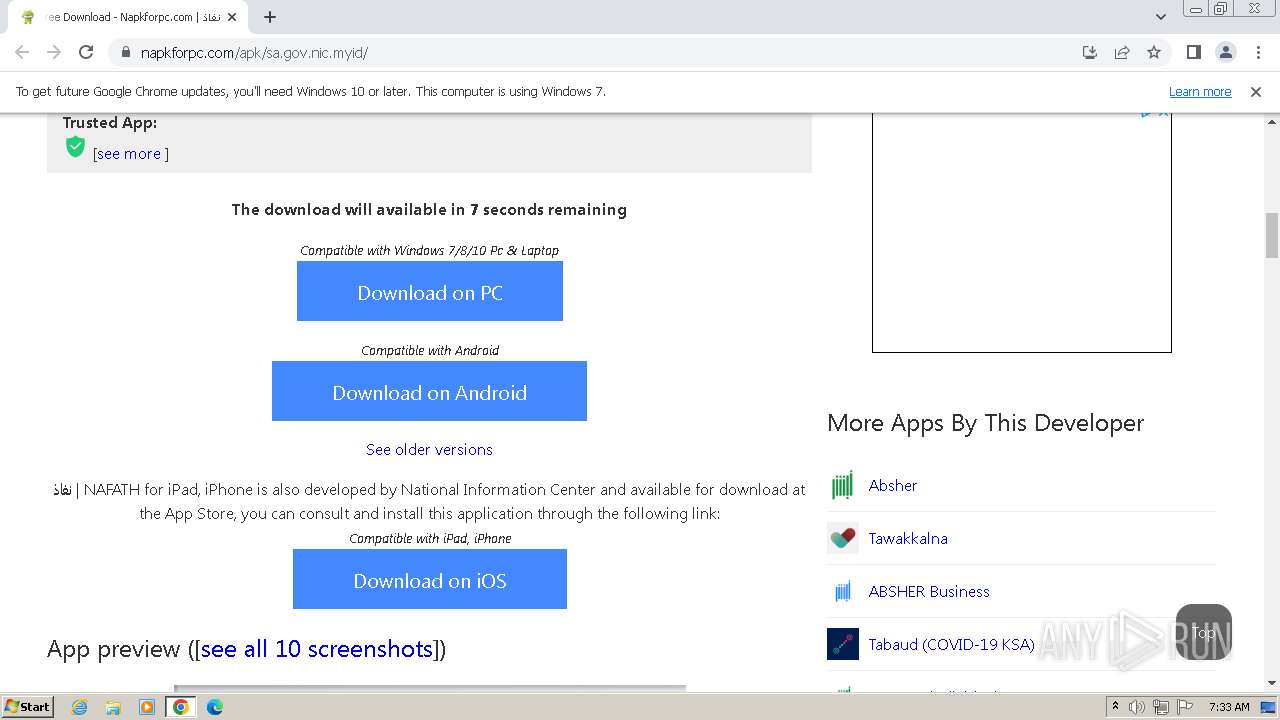Click the green trusted shield icon
The image size is (1280, 720).
point(75,147)
